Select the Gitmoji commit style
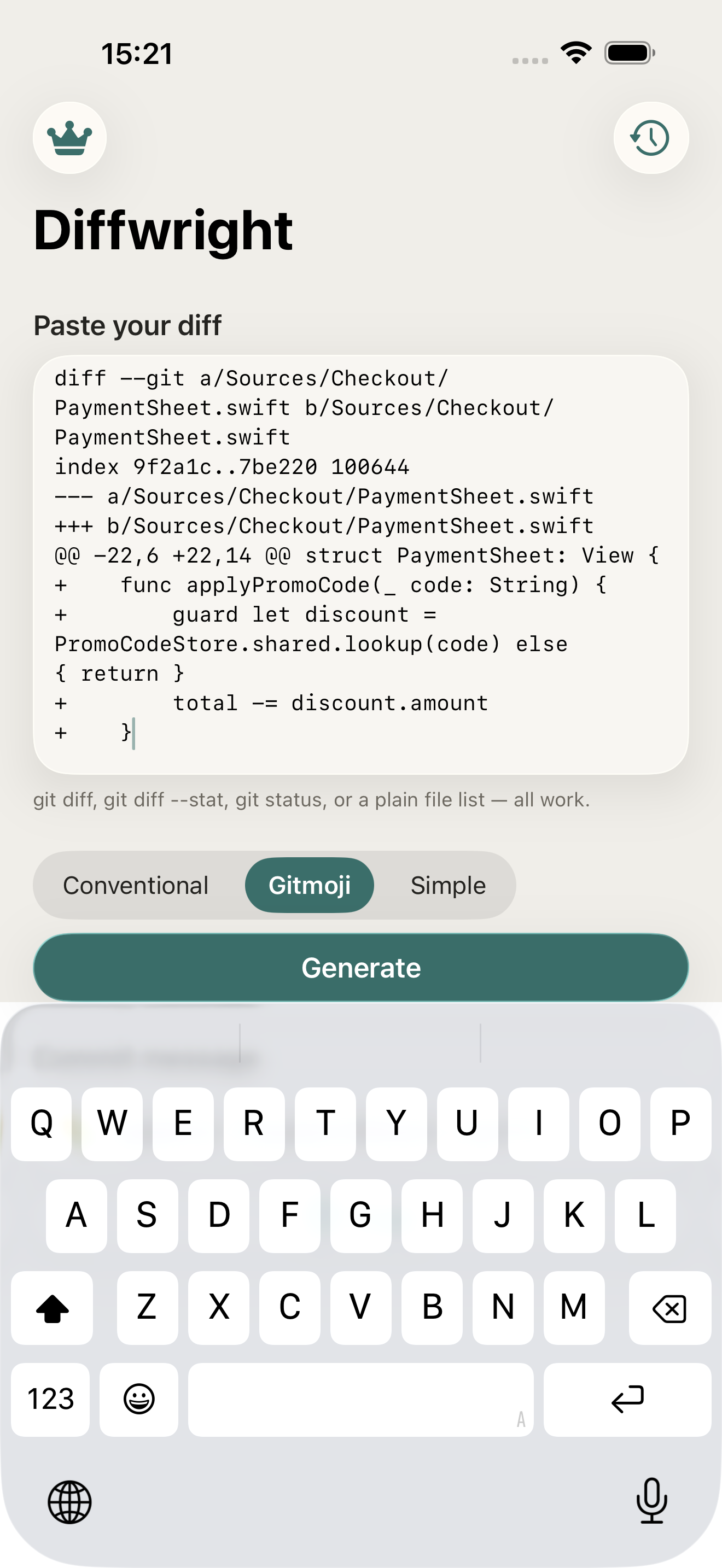722x1568 pixels. click(x=309, y=885)
